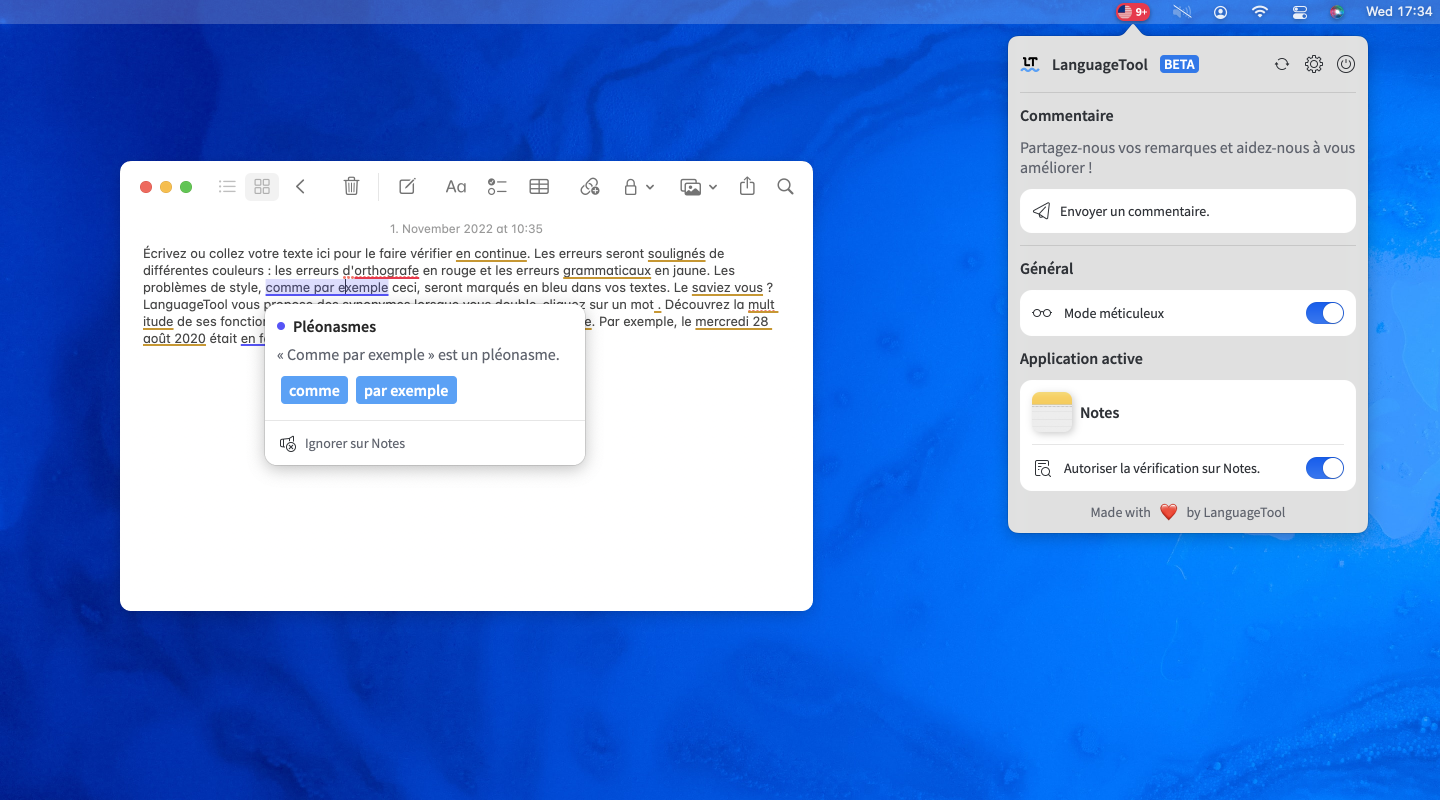Screen dimensions: 1440x800
Task: Delete the note with the trash icon
Action: 351,187
